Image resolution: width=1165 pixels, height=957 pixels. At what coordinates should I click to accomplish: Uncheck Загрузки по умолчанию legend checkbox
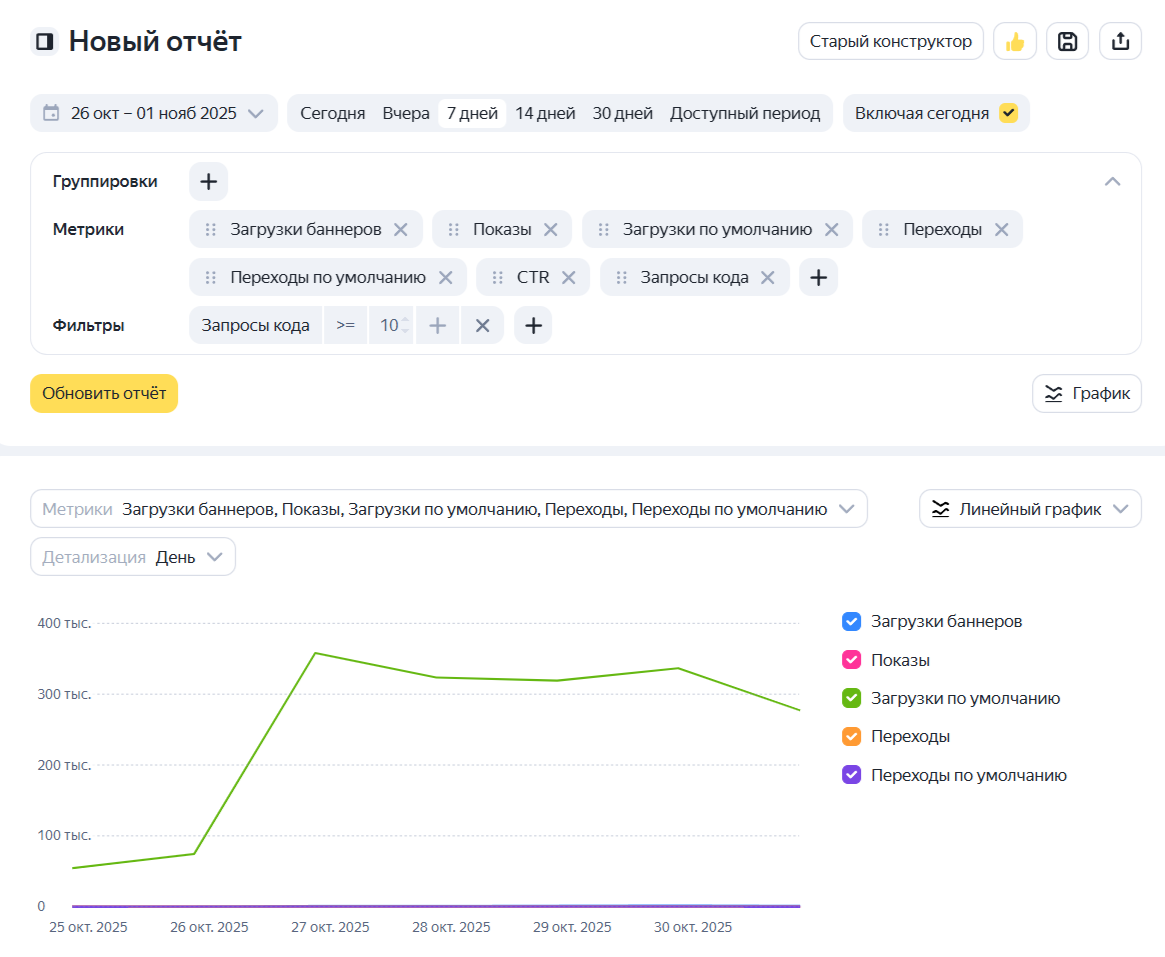pos(852,698)
